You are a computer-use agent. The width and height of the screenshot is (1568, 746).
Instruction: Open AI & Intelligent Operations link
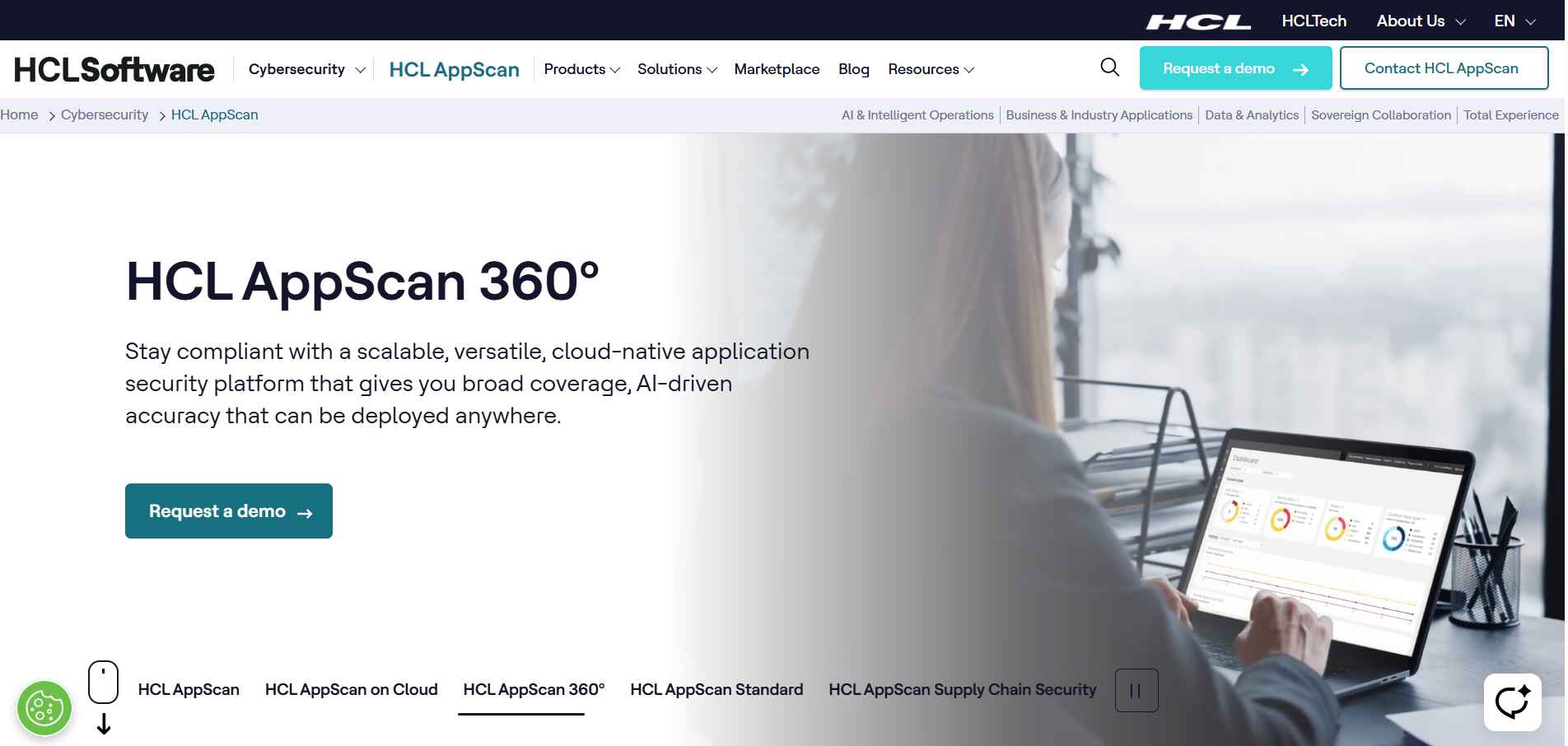coord(917,115)
